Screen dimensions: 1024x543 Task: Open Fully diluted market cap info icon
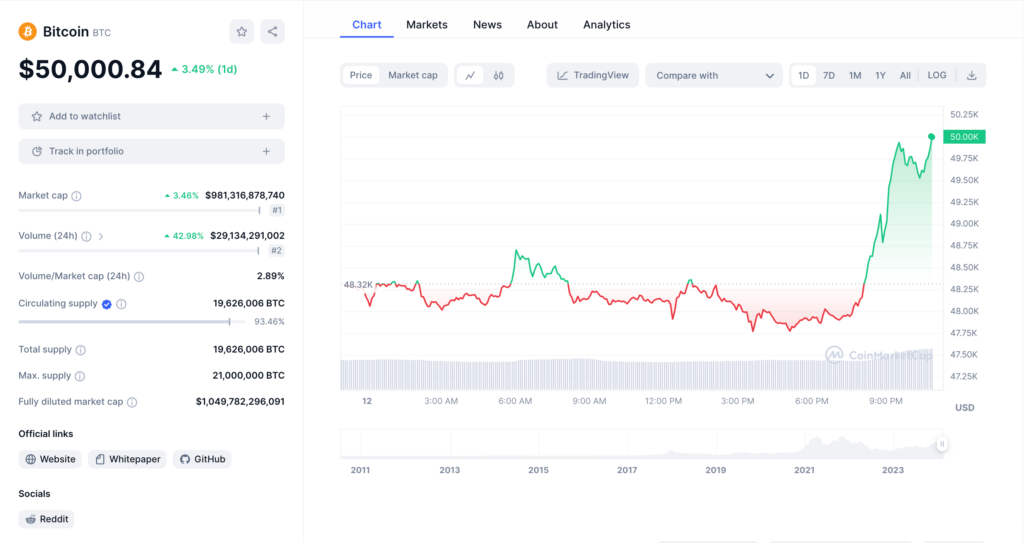pos(132,403)
